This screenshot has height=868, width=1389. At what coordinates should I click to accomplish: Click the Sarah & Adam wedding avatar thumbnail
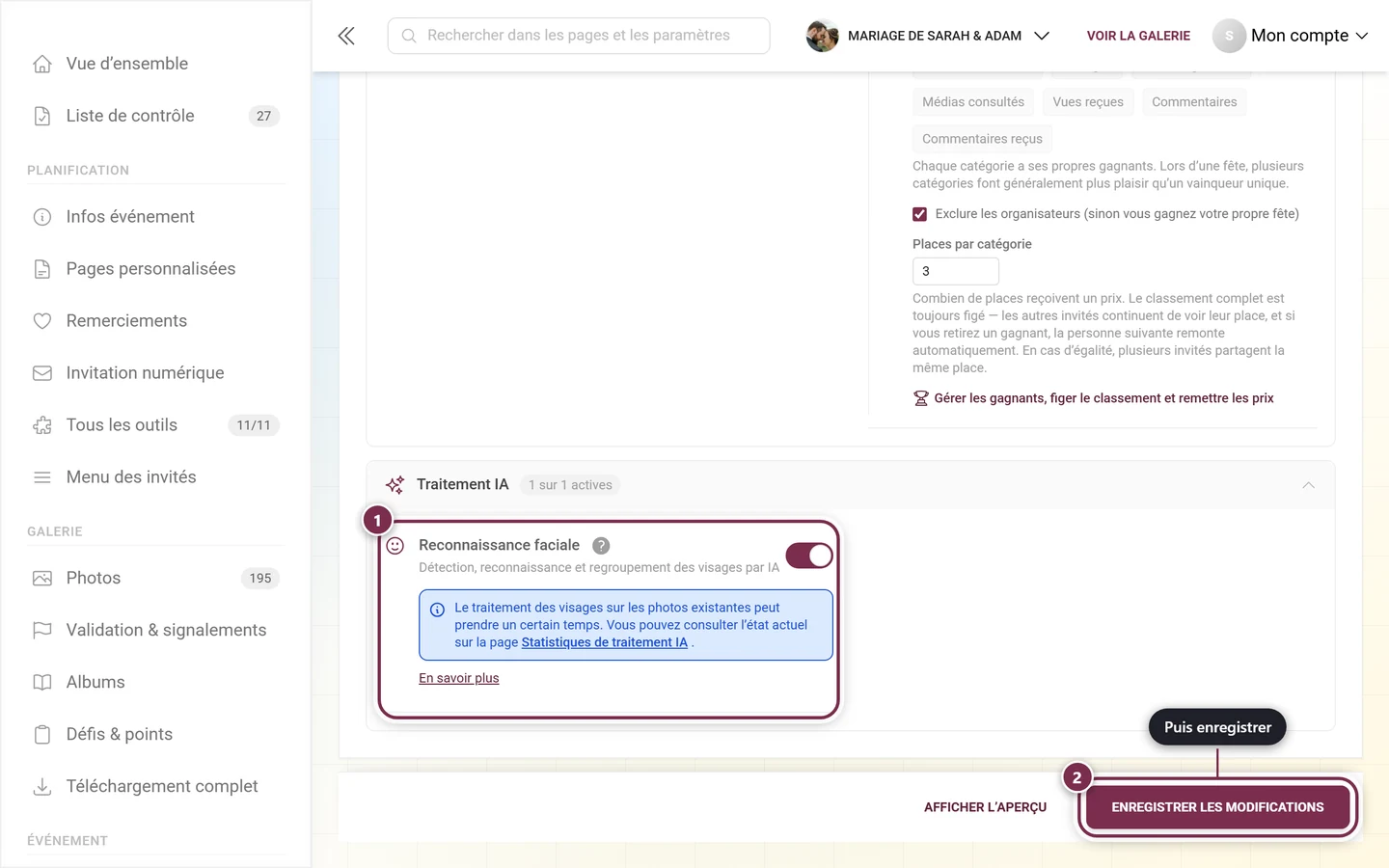(822, 36)
